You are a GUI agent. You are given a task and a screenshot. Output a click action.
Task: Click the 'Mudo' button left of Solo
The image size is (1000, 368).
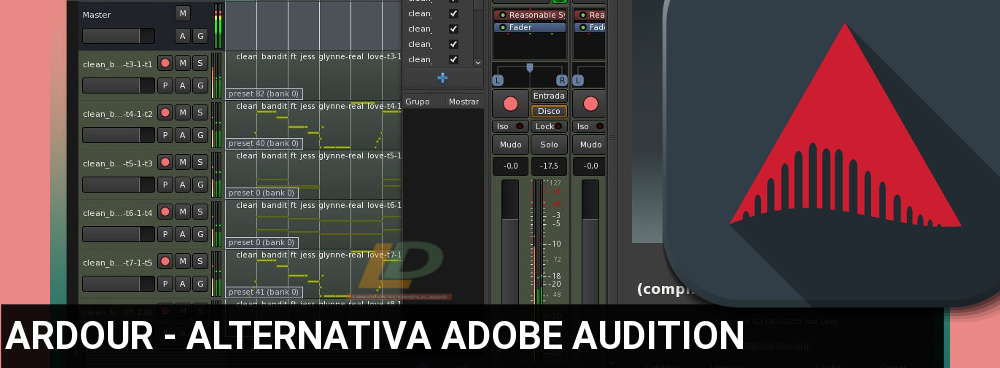tap(510, 145)
